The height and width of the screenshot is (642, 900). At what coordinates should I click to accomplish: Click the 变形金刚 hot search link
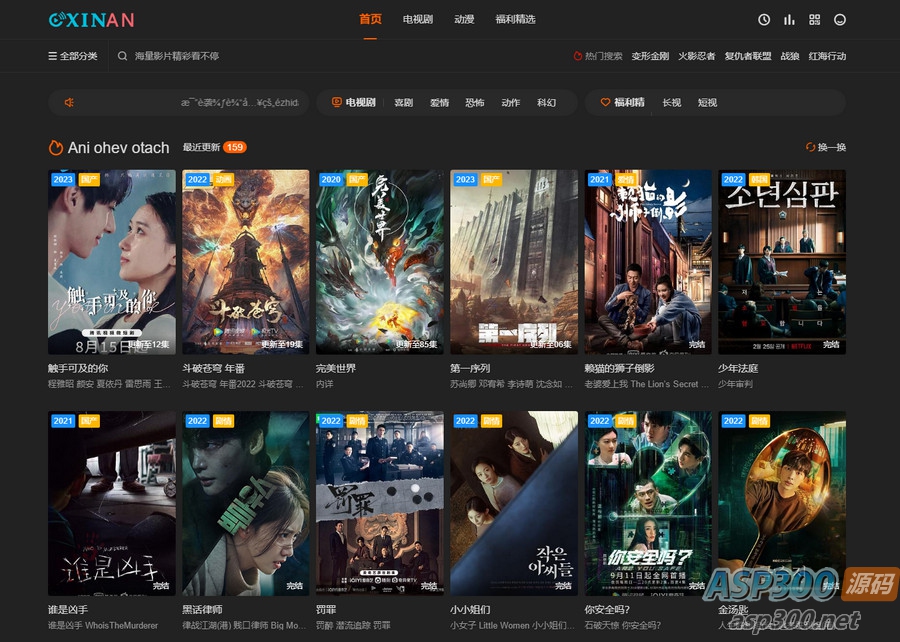pyautogui.click(x=650, y=56)
